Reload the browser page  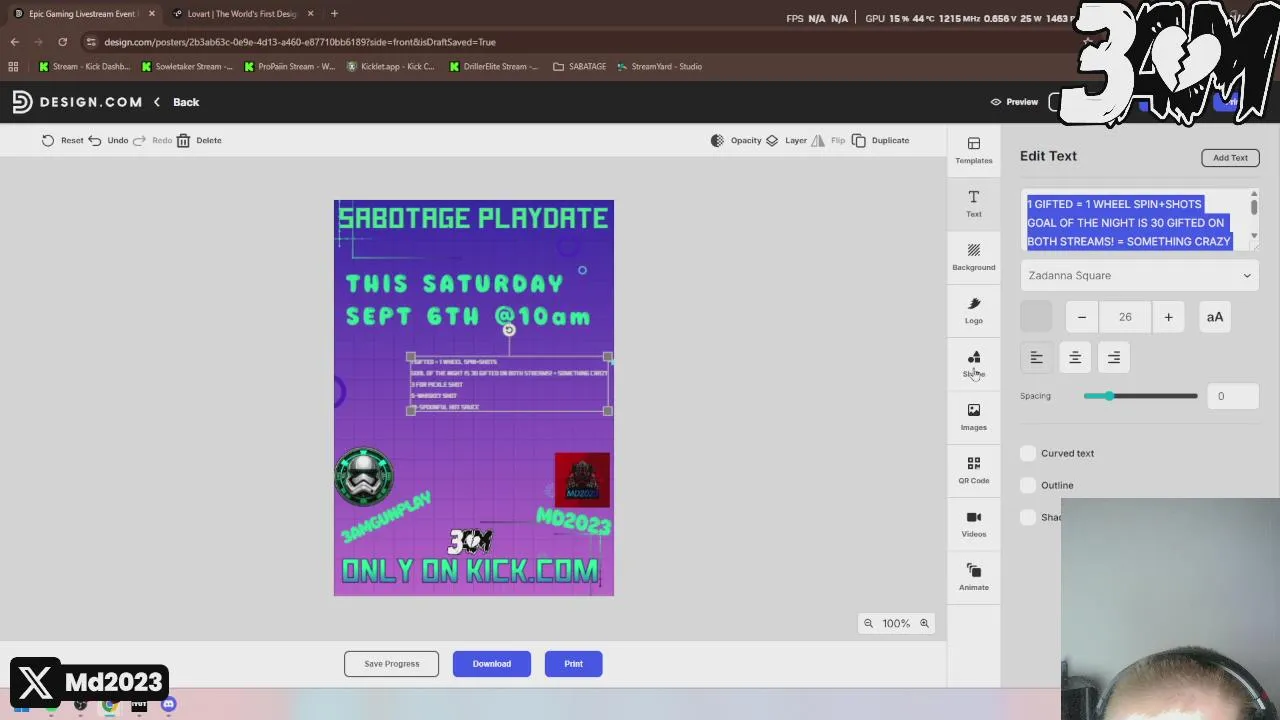(x=62, y=42)
